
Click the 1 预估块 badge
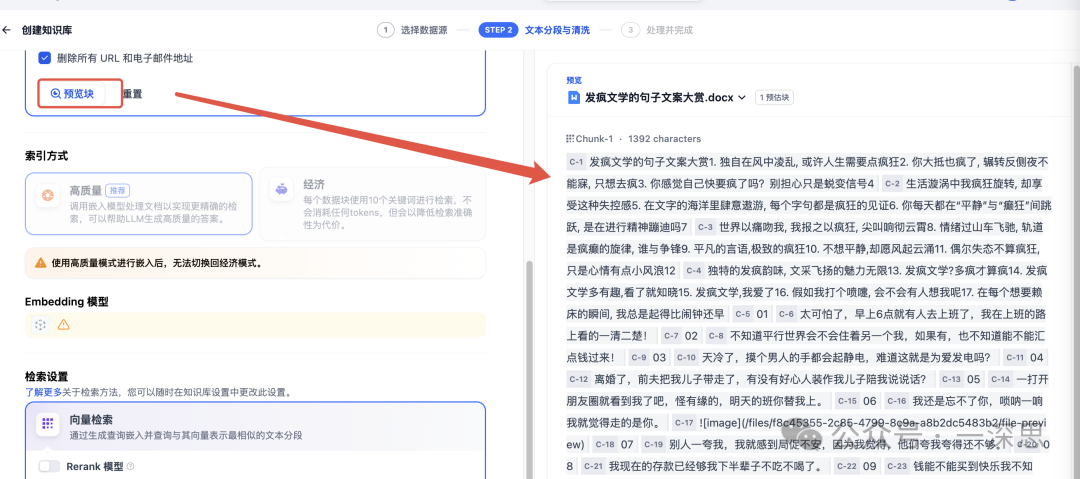775,97
